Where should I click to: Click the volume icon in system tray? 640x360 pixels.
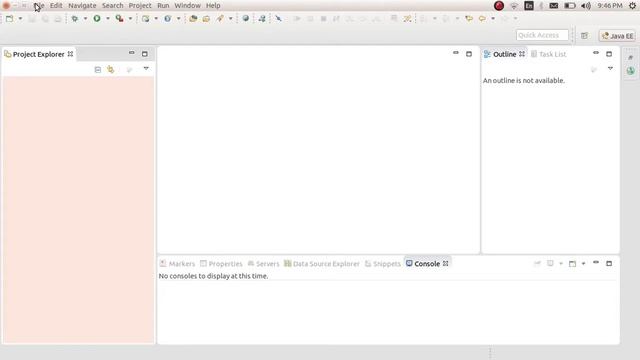(x=586, y=6)
